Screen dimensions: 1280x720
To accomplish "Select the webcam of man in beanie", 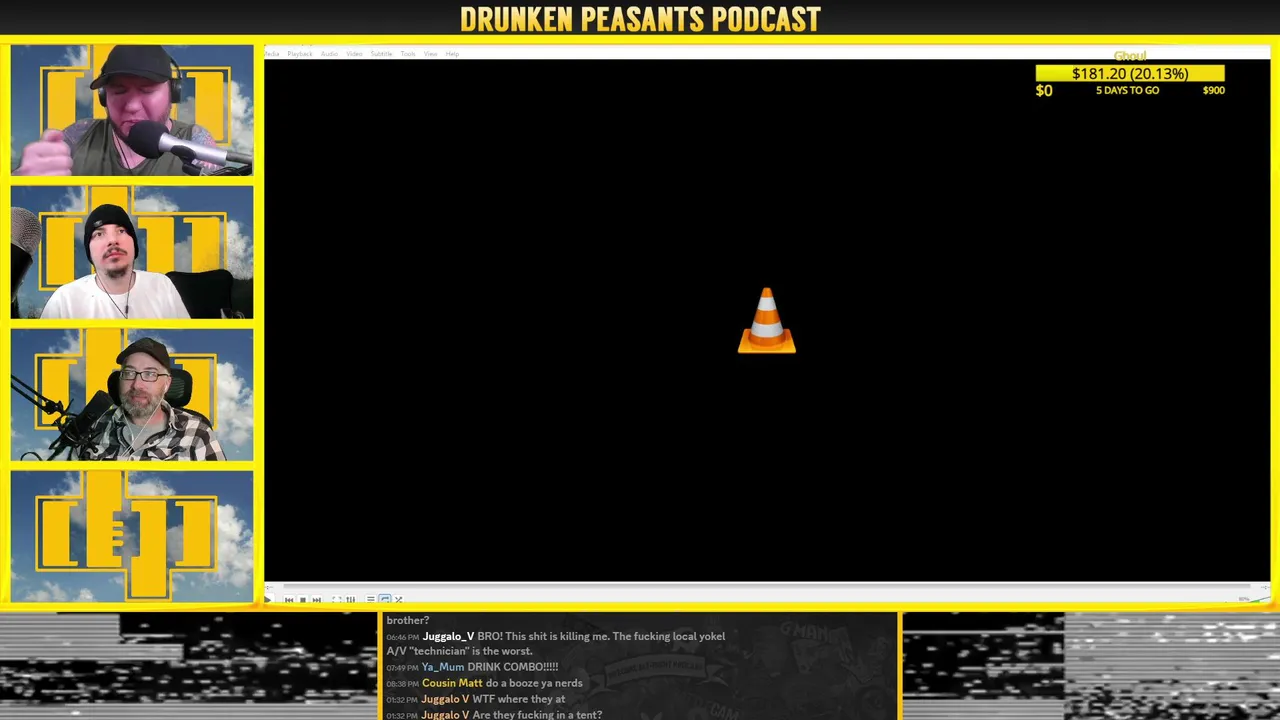I will tap(132, 252).
